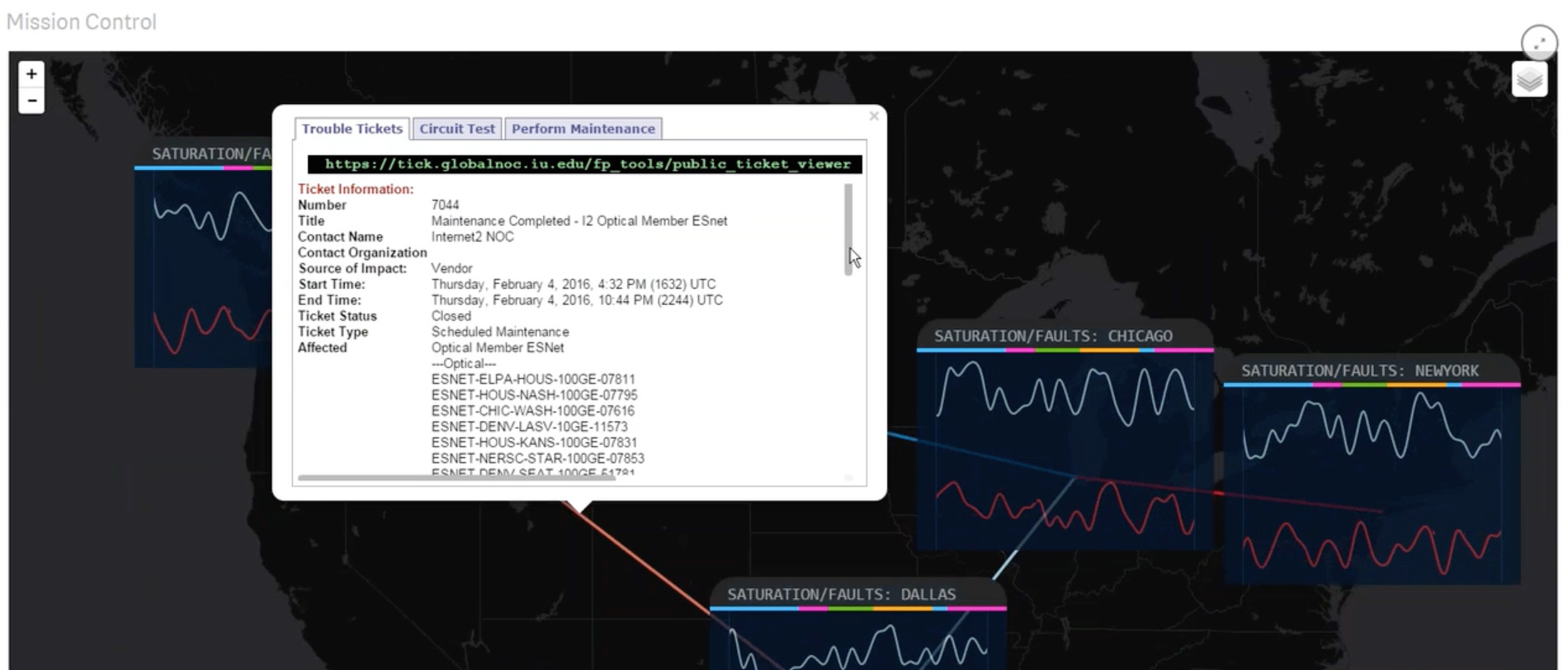Viewport: 1568px width, 670px height.
Task: Open the Saturation/Faults Newyork chart panel
Action: tap(1372, 469)
